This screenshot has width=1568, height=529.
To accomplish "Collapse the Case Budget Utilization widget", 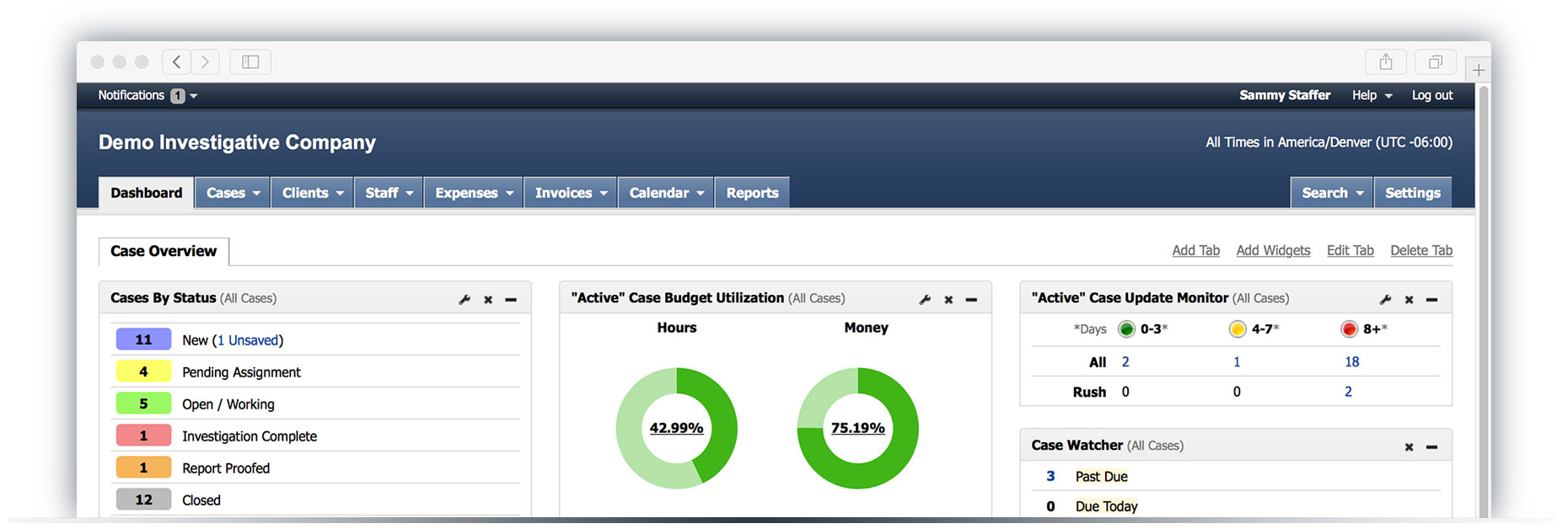I will [971, 299].
